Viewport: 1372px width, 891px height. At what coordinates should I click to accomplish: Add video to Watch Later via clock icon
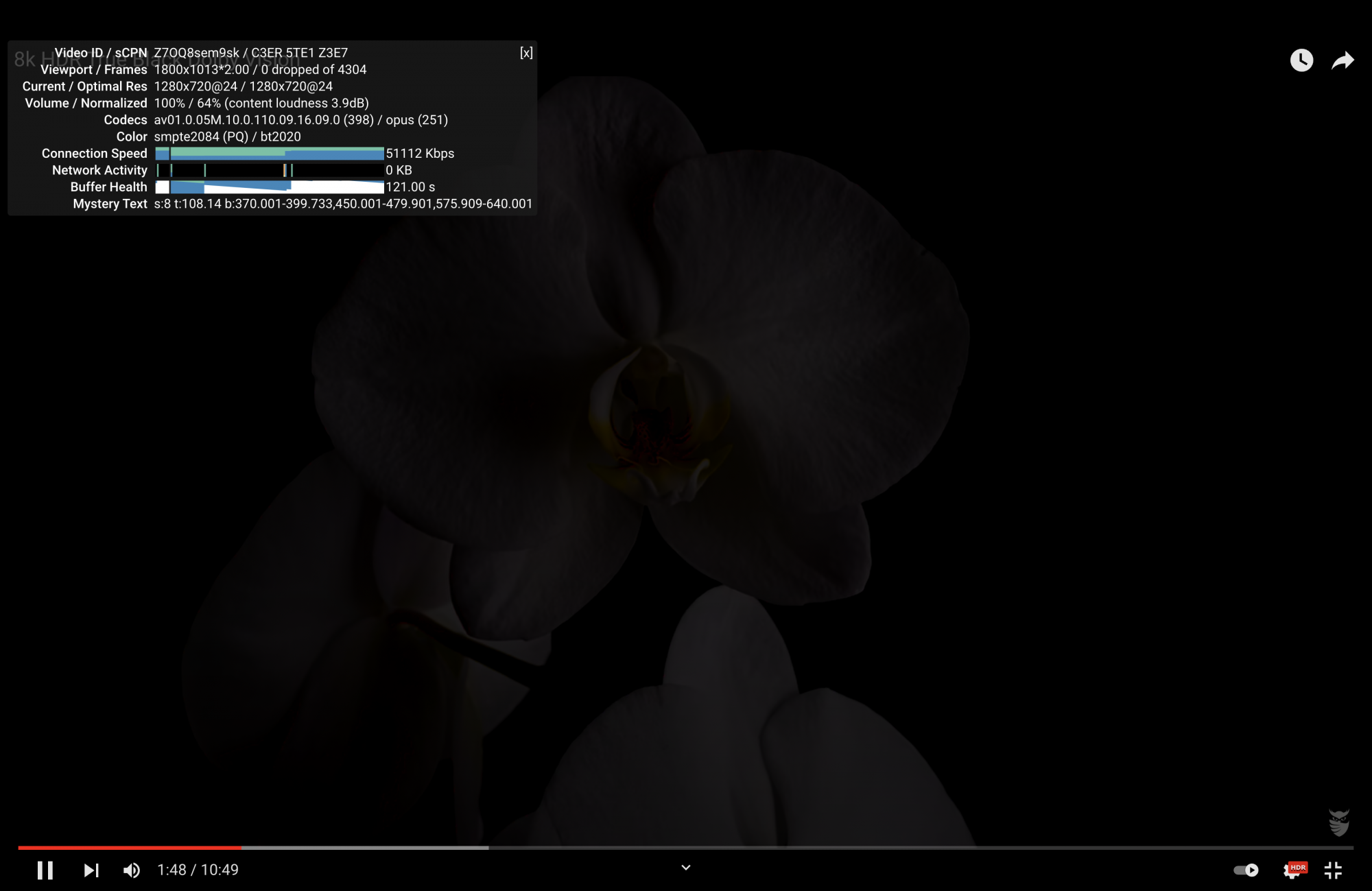[x=1301, y=60]
